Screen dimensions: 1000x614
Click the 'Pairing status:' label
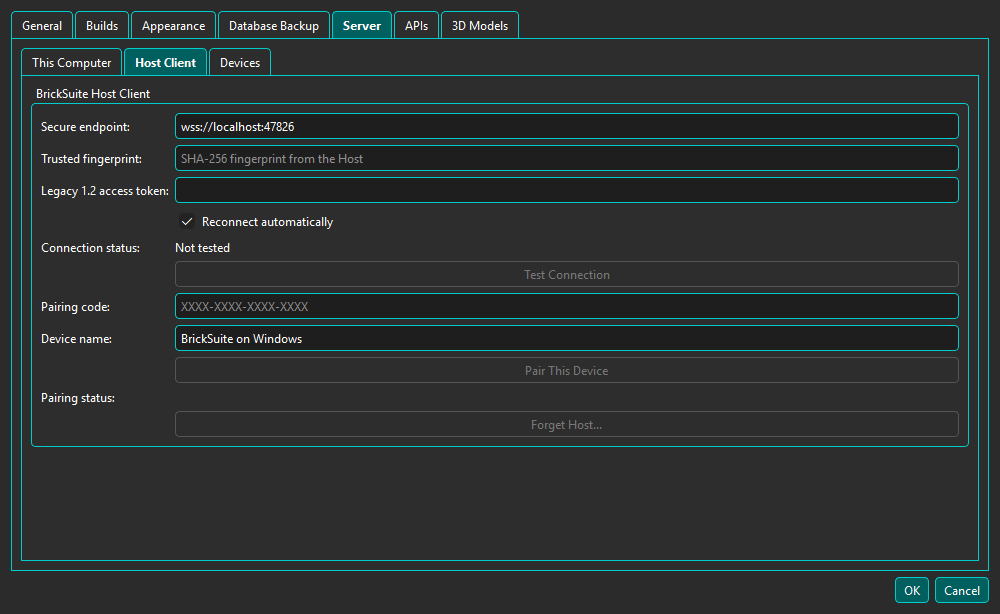click(78, 398)
